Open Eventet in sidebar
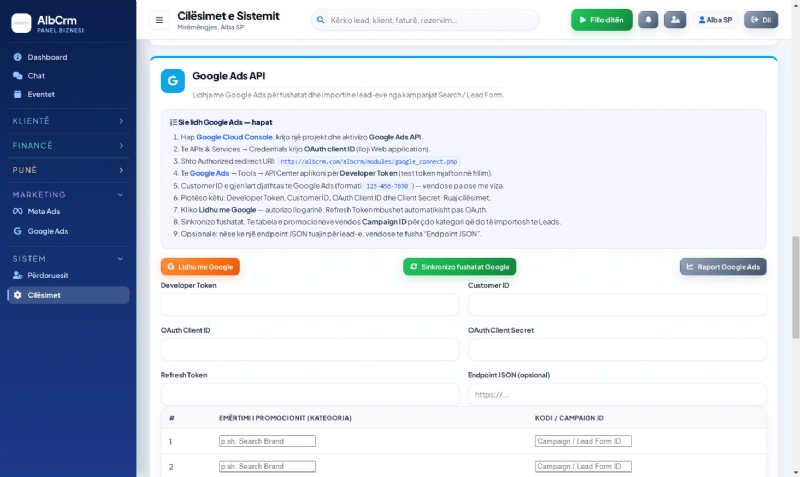Screen dimensions: 800x477 (x=68, y=94)
